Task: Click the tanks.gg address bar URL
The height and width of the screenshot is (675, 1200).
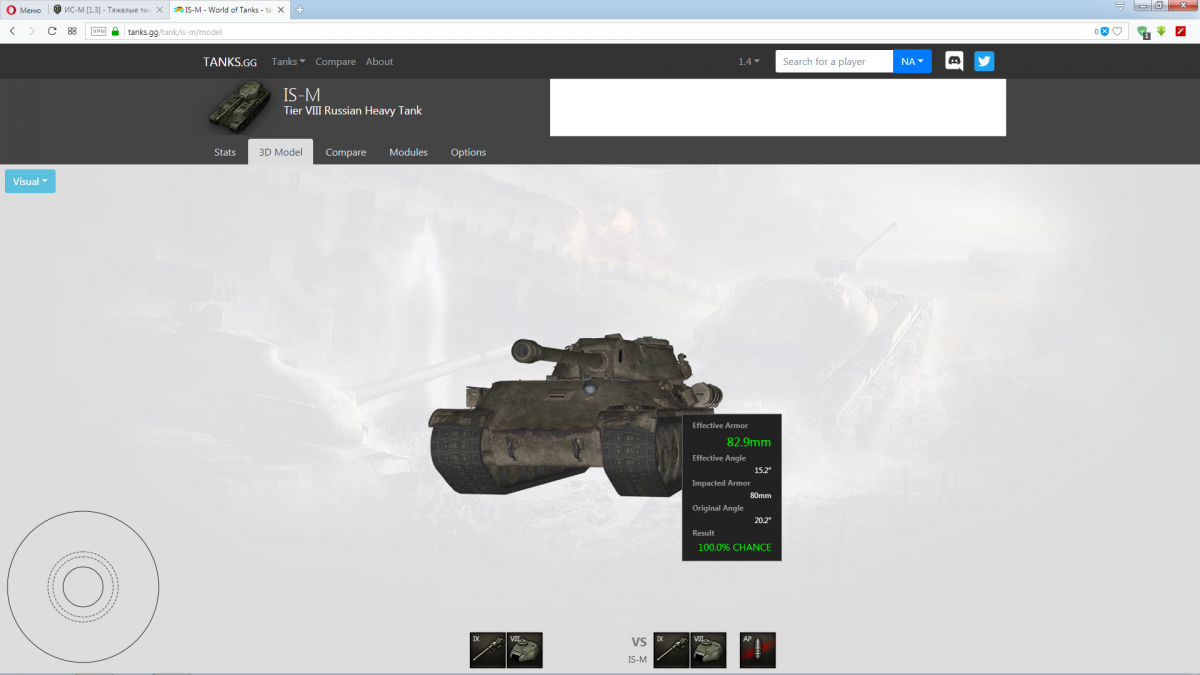Action: 175,31
